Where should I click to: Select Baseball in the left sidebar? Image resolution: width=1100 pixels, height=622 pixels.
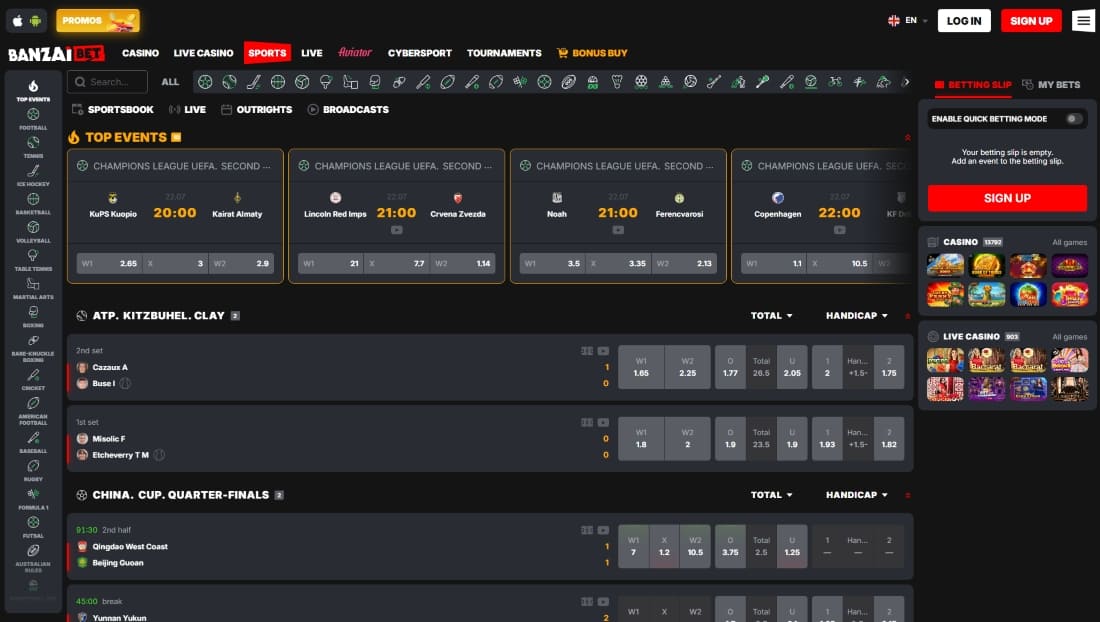click(x=33, y=442)
